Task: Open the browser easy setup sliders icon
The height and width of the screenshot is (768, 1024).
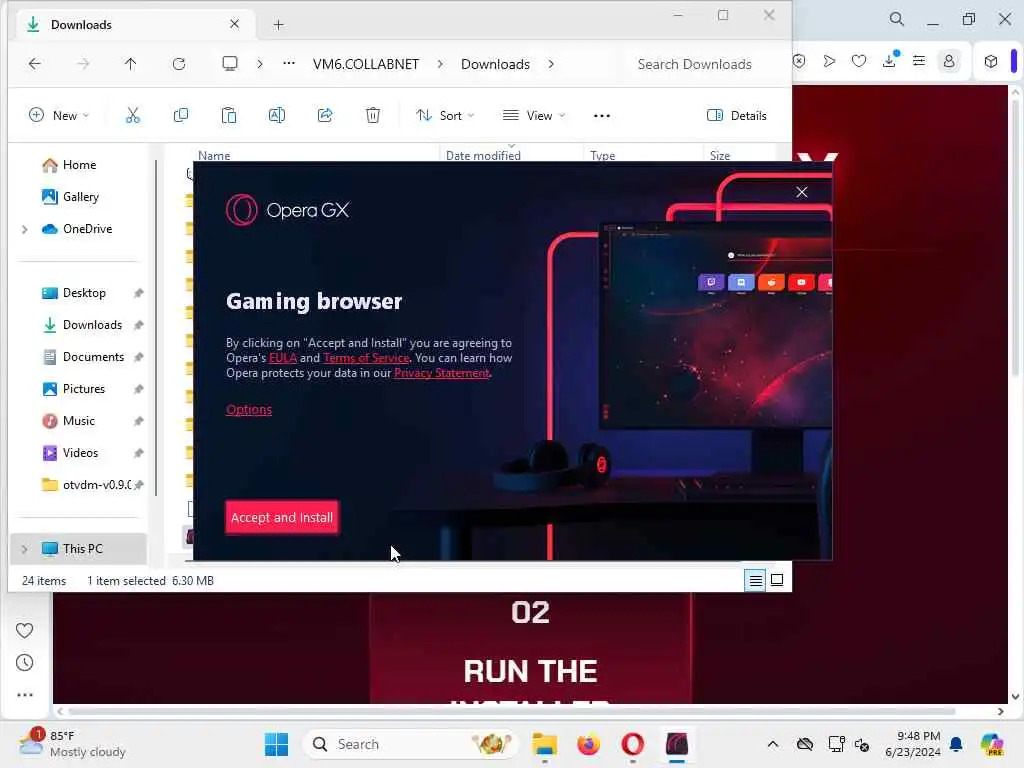Action: 919,61
